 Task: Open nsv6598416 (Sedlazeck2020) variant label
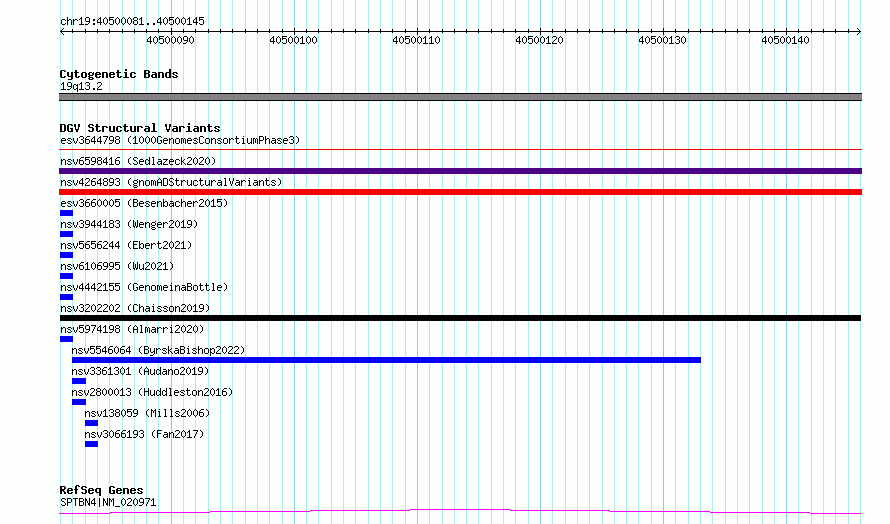[x=138, y=161]
